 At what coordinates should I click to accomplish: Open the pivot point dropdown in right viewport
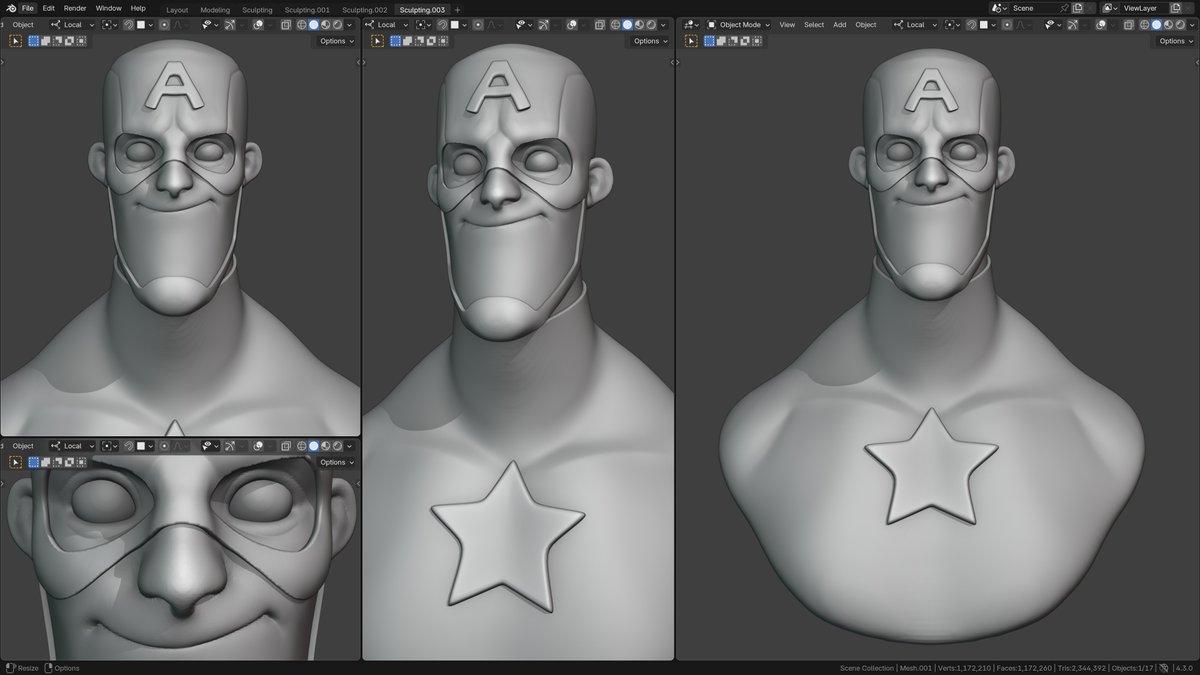pyautogui.click(x=954, y=25)
